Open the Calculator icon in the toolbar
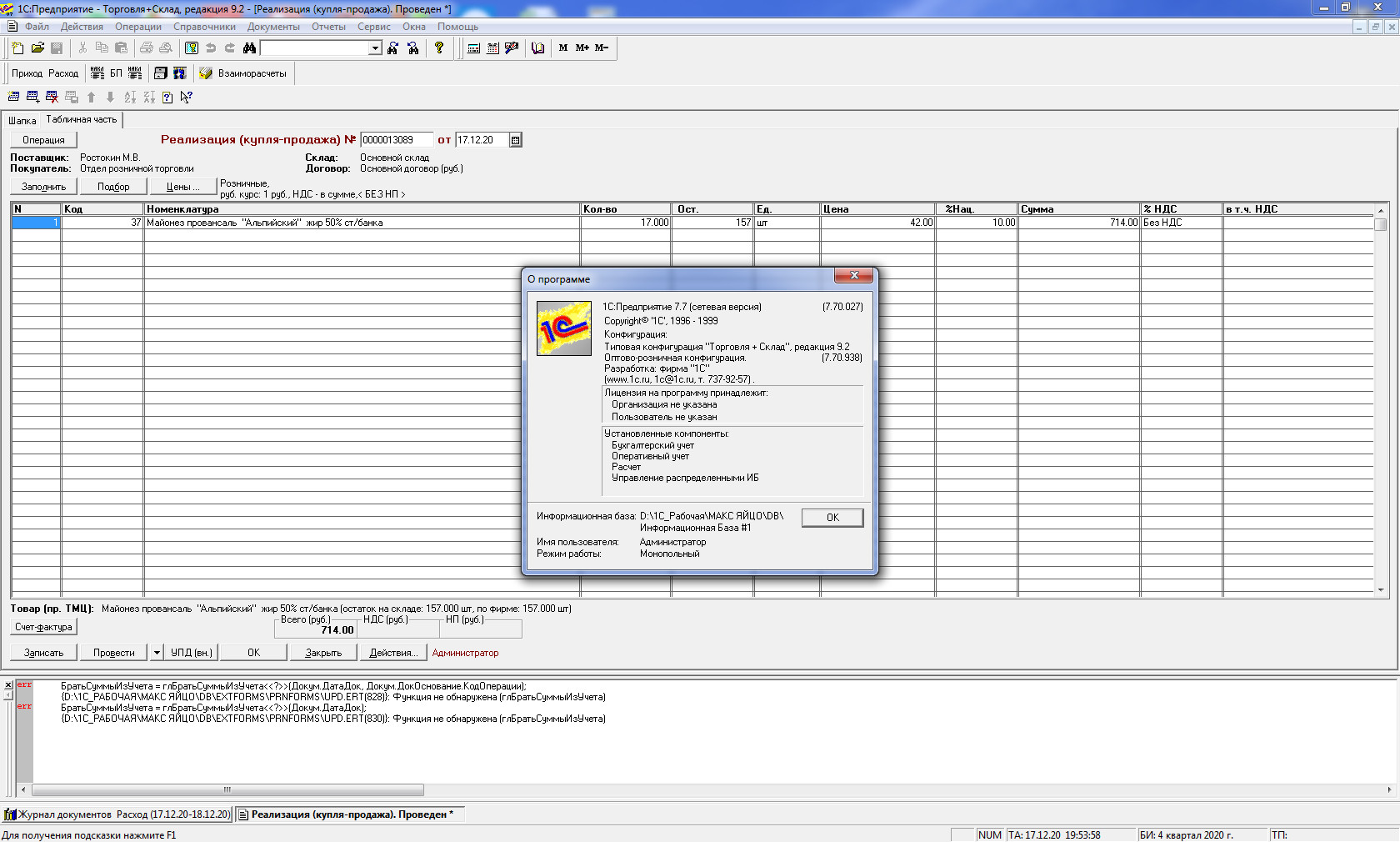Viewport: 1400px width, 842px height. pyautogui.click(x=473, y=48)
